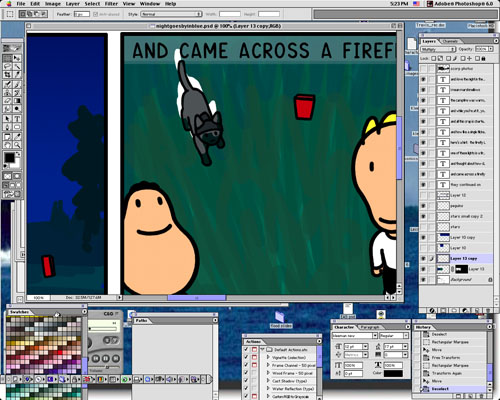Click the document horizontal scrollbar thumb

coord(196,297)
